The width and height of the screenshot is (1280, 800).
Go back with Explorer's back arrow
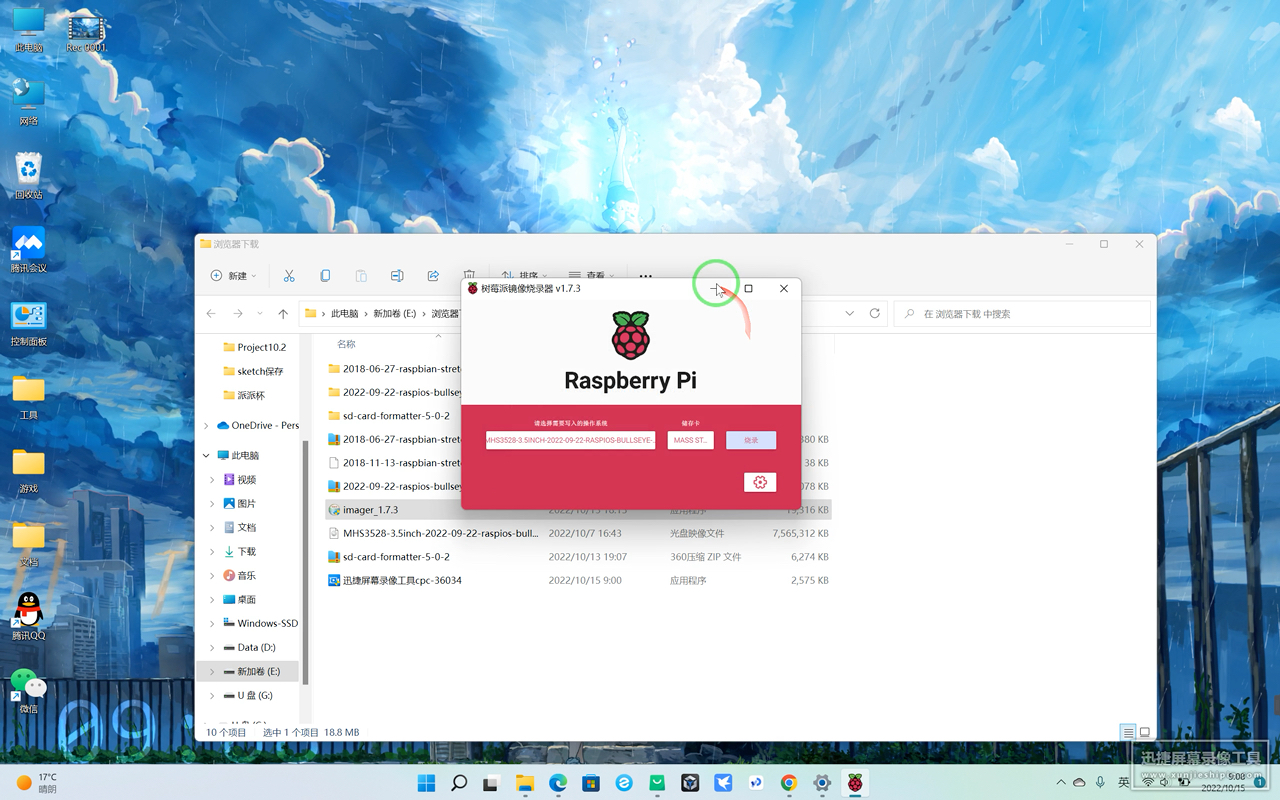tap(211, 314)
